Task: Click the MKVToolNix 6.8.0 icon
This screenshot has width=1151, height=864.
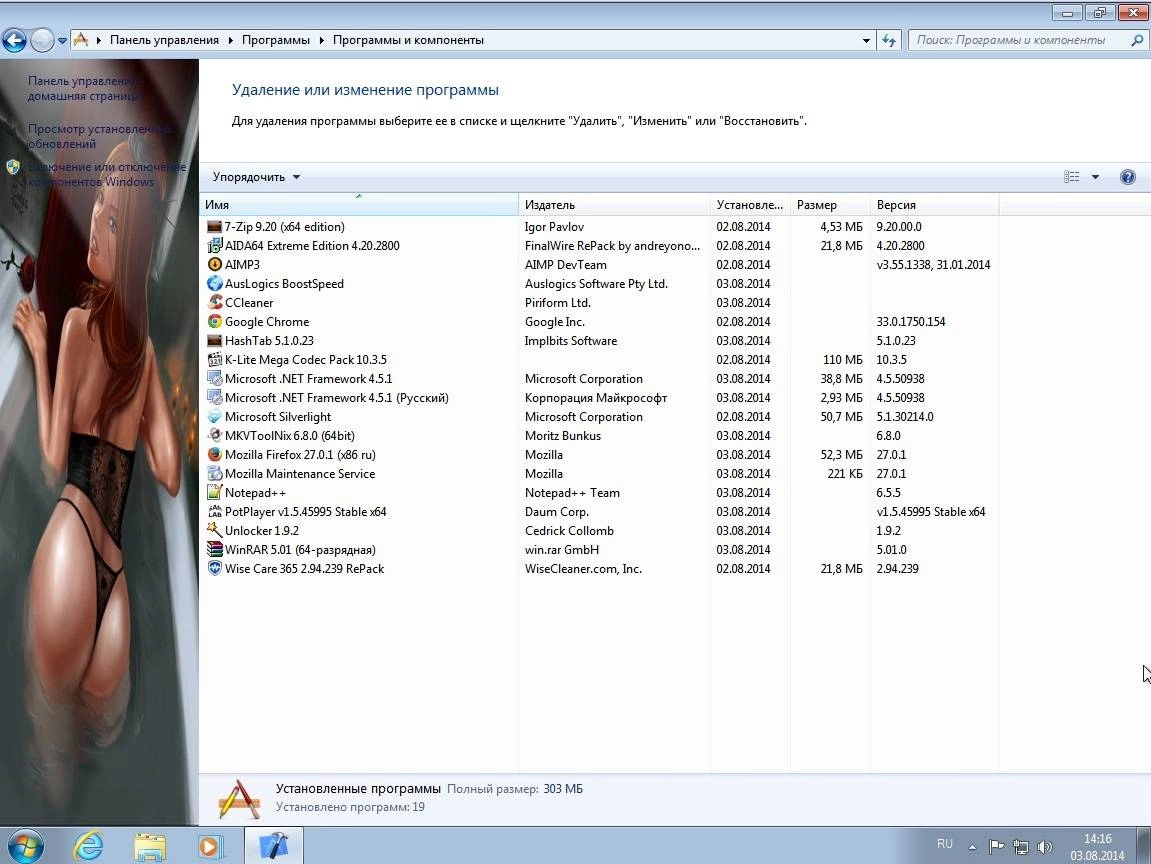Action: (214, 436)
